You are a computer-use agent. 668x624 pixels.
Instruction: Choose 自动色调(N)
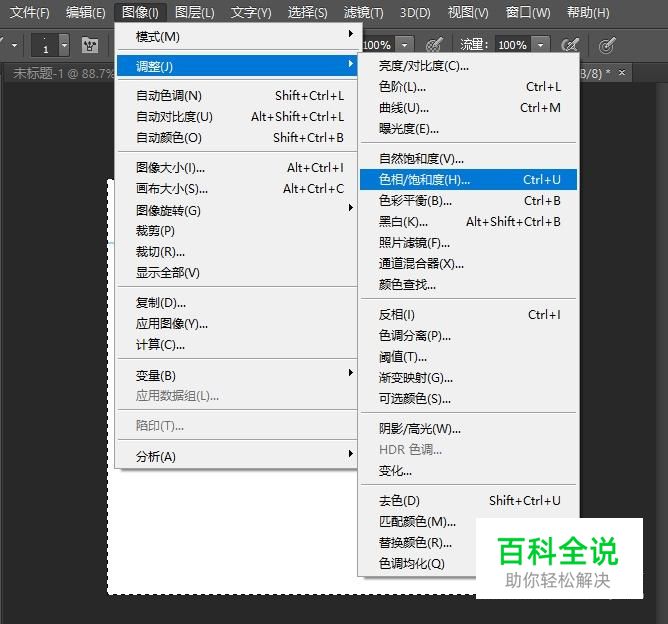tap(237, 95)
